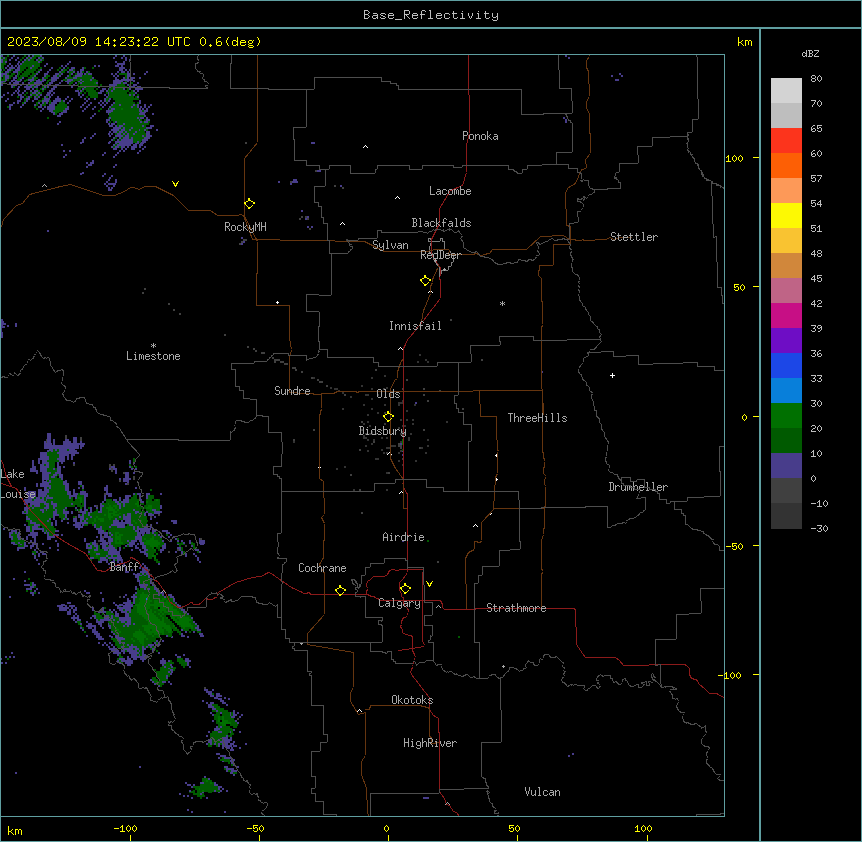862x842 pixels.
Task: Click the Calgary label
Action: 399,603
